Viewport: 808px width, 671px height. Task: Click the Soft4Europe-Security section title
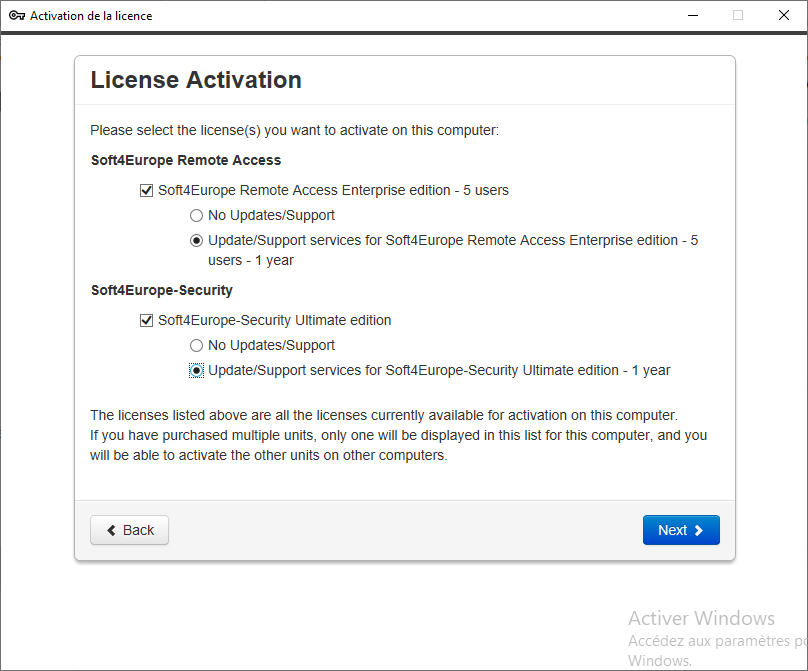[162, 290]
